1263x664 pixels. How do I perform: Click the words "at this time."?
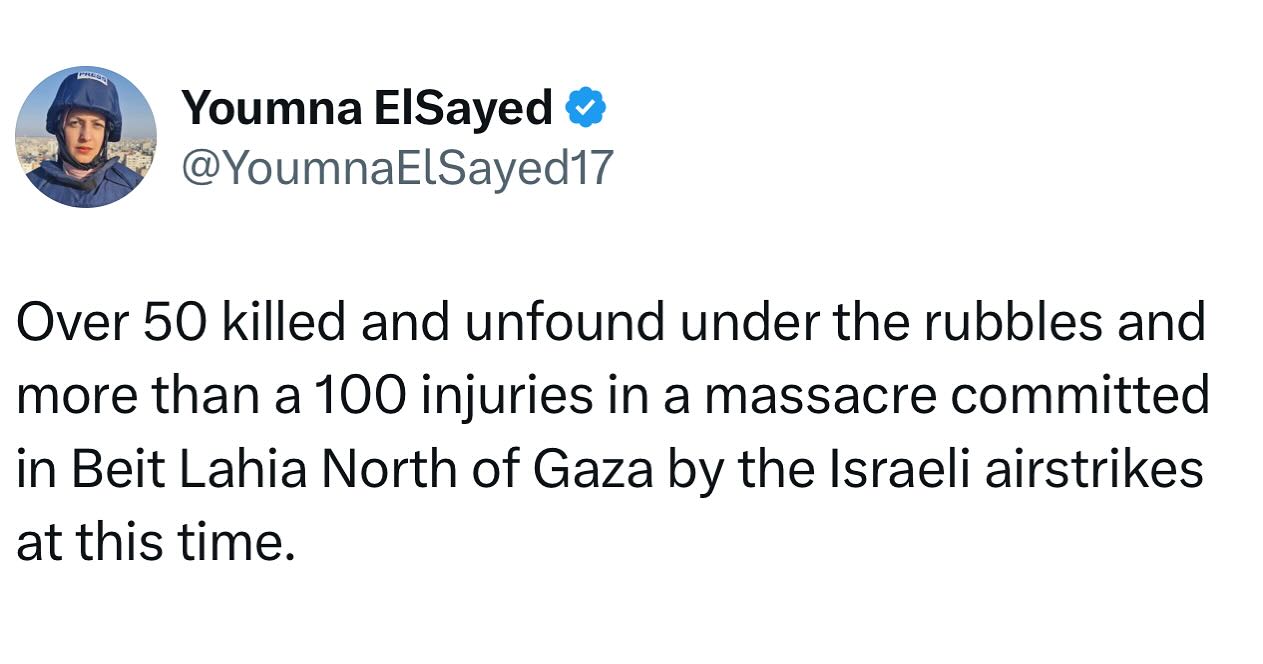pyautogui.click(x=155, y=544)
